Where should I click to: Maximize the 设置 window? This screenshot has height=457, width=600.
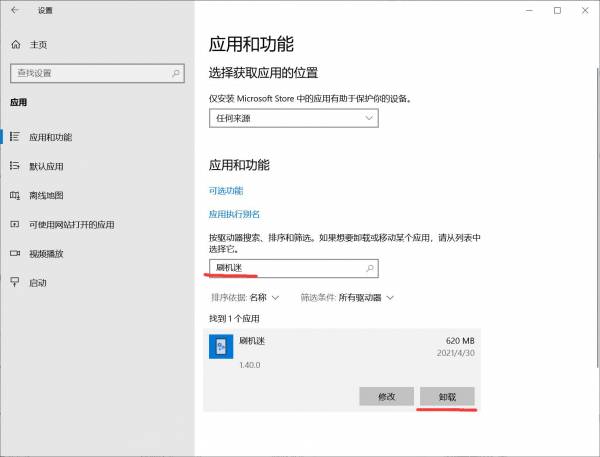558,10
